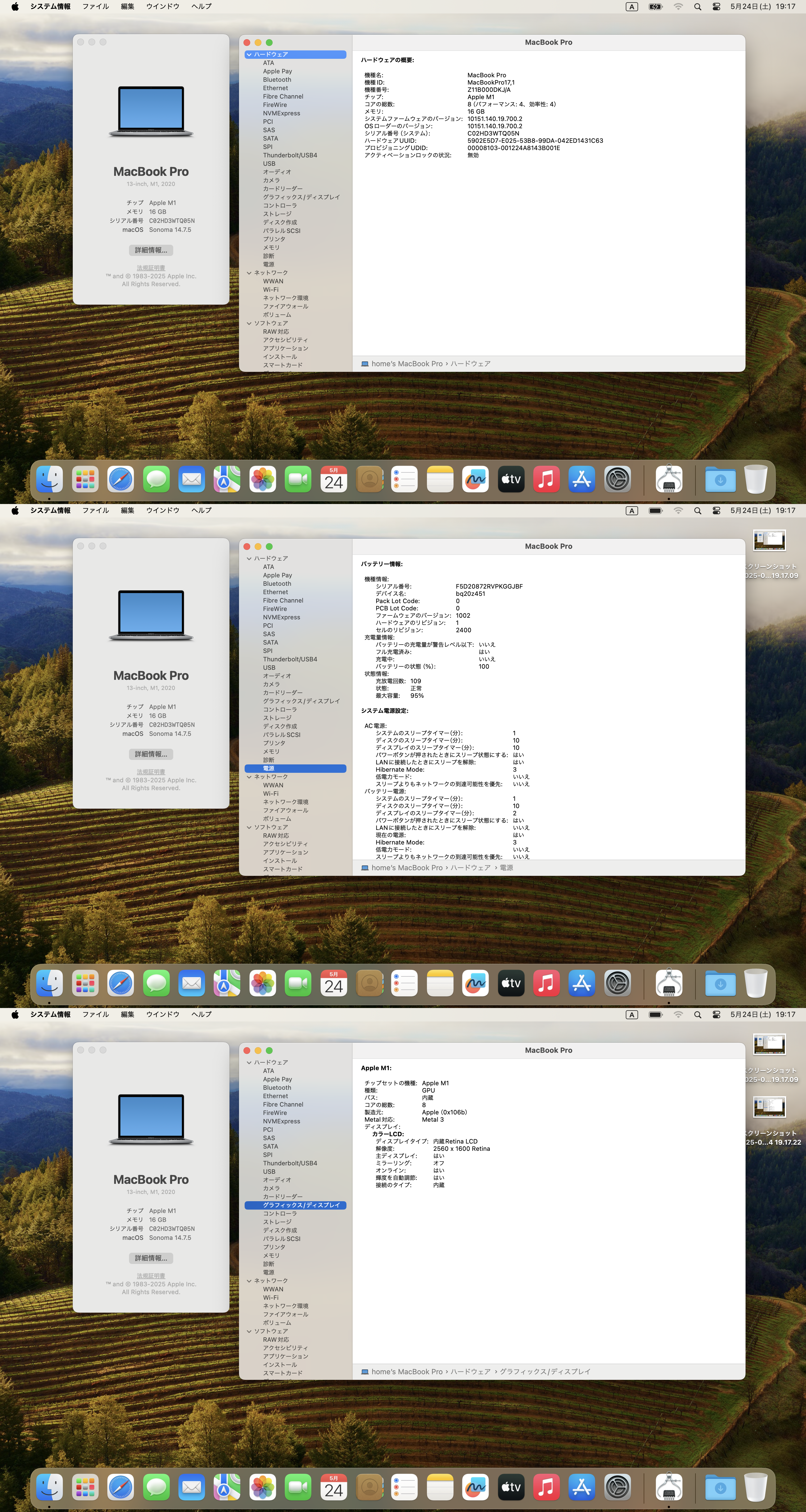Image resolution: width=806 pixels, height=1512 pixels.
Task: Open 法規証明書 link beside graphics/display window
Action: tap(151, 1276)
